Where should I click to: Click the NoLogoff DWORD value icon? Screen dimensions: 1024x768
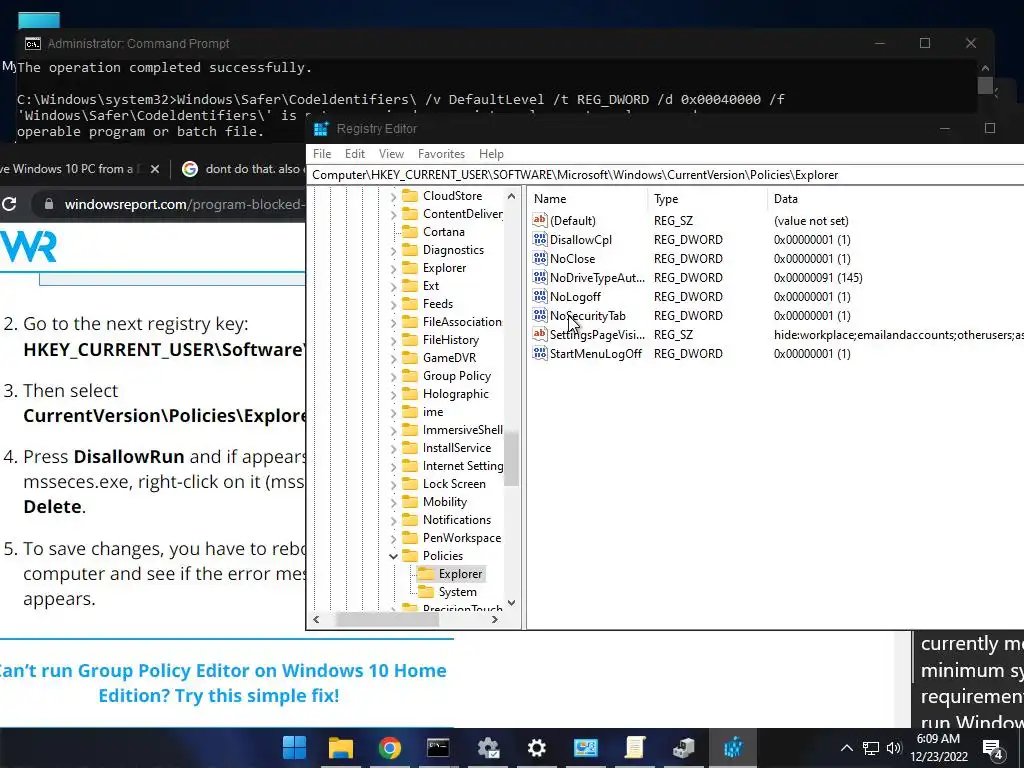tap(539, 296)
